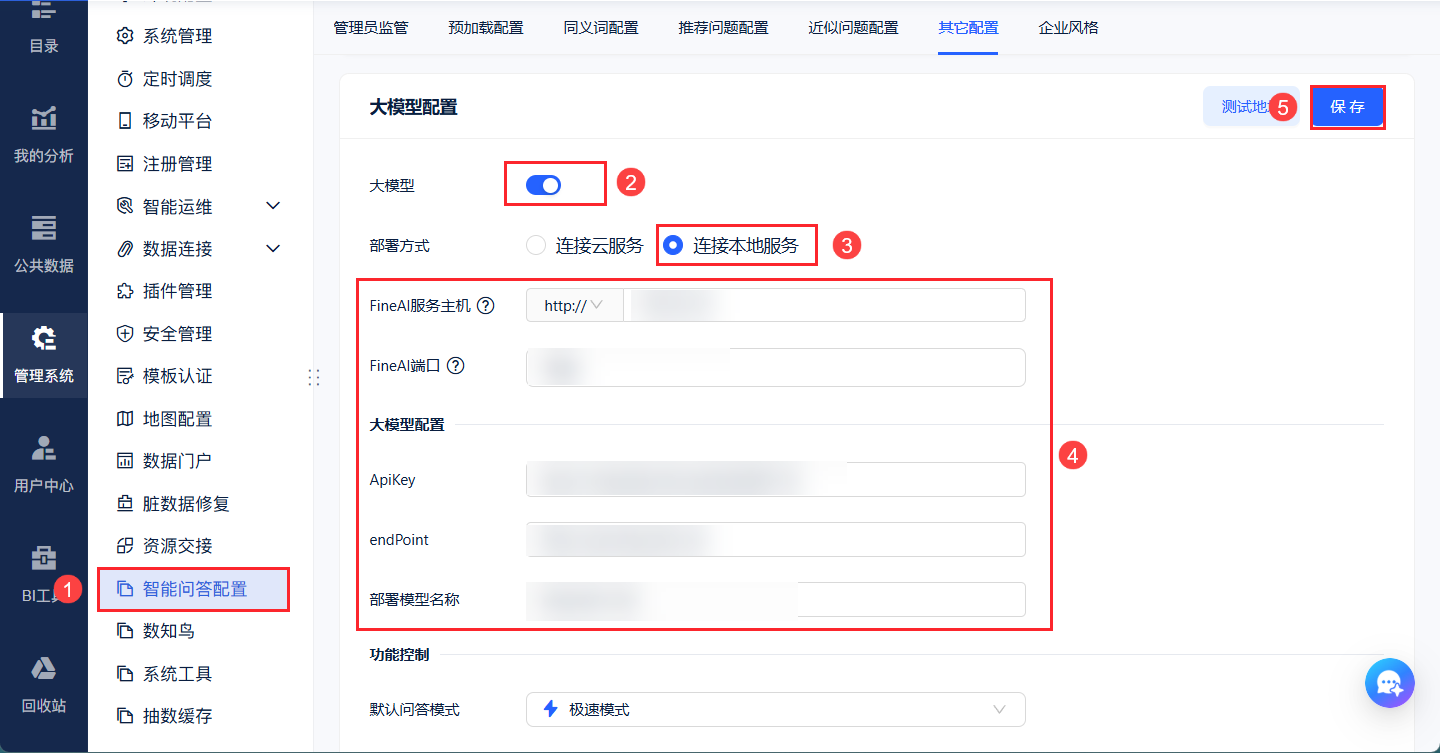The height and width of the screenshot is (753, 1440).
Task: Switch to the 管理员监管 tab
Action: click(371, 28)
